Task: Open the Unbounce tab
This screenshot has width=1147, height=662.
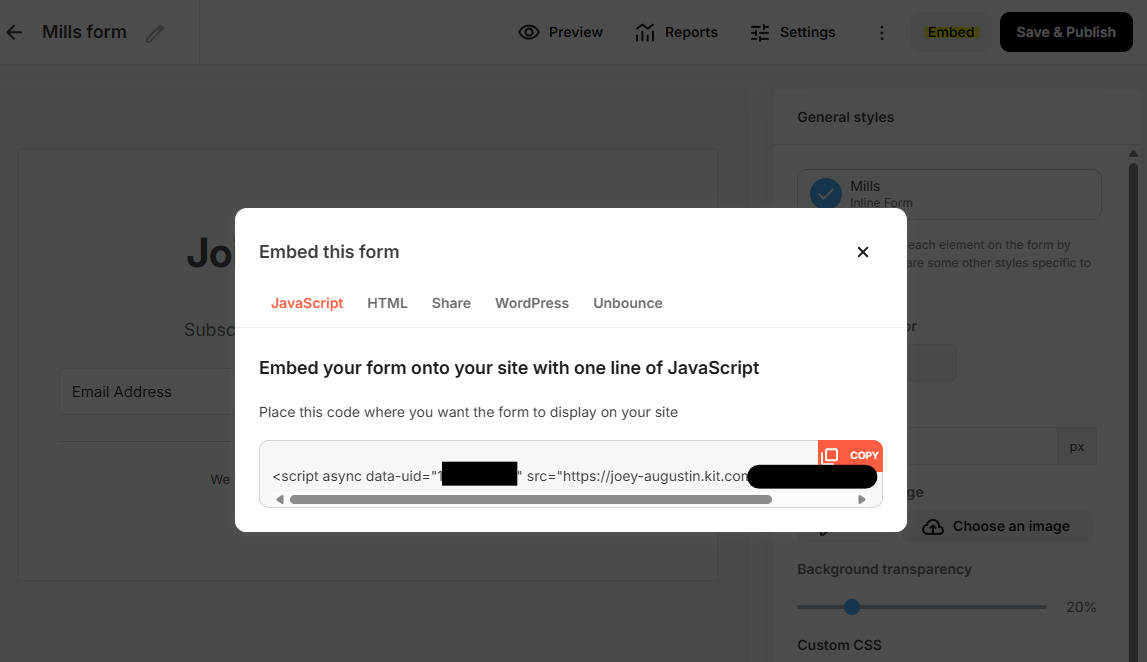Action: (x=628, y=303)
